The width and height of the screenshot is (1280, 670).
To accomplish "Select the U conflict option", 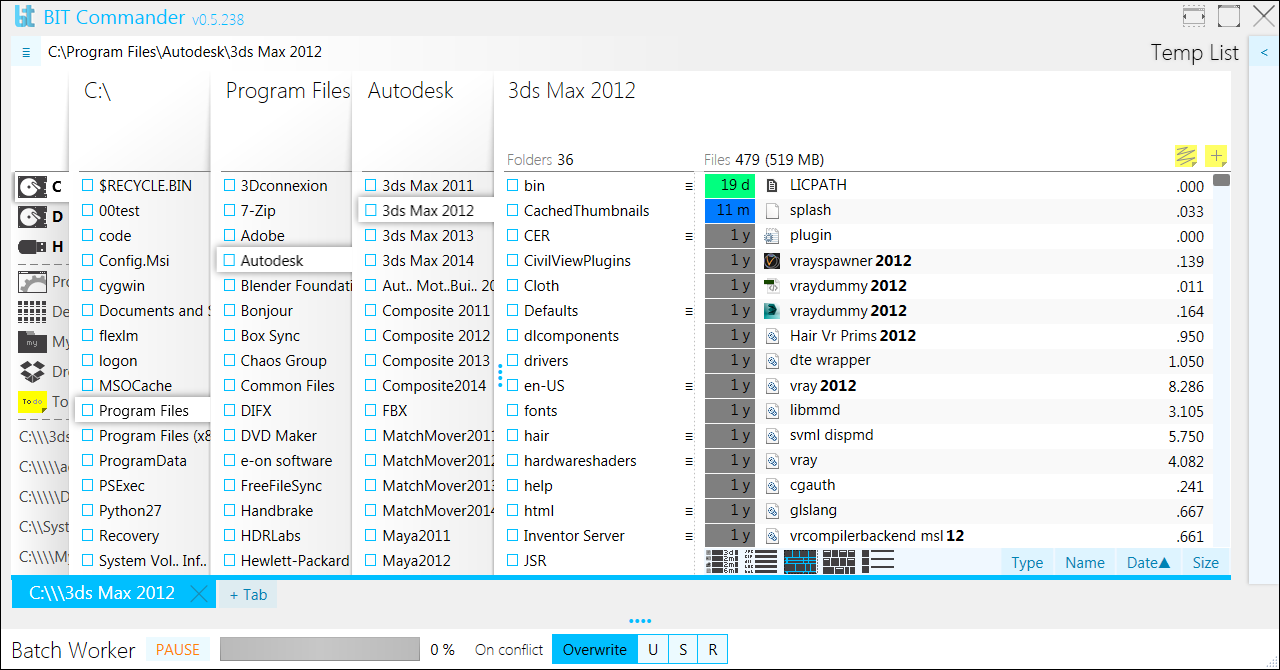I will 653,650.
